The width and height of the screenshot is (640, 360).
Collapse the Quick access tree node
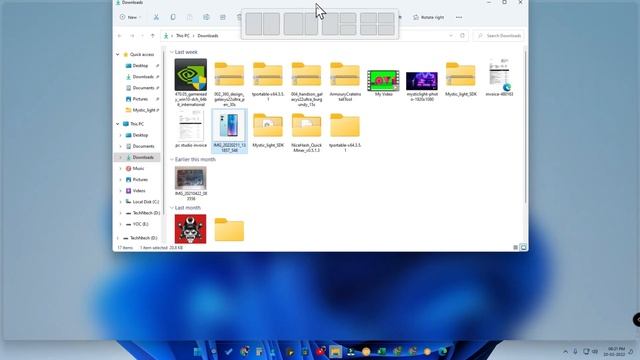pyautogui.click(x=118, y=55)
